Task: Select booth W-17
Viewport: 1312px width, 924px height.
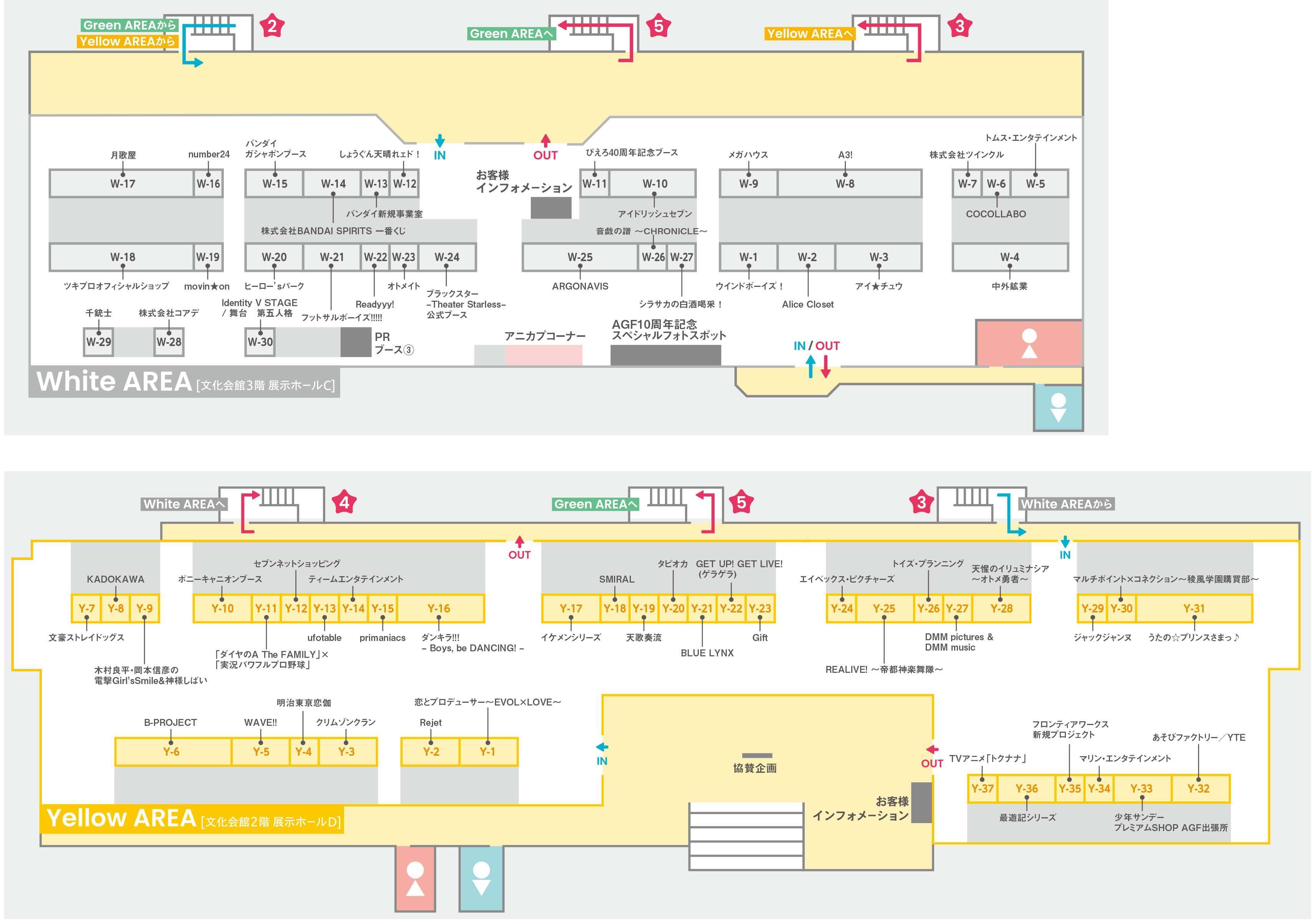Action: (122, 184)
